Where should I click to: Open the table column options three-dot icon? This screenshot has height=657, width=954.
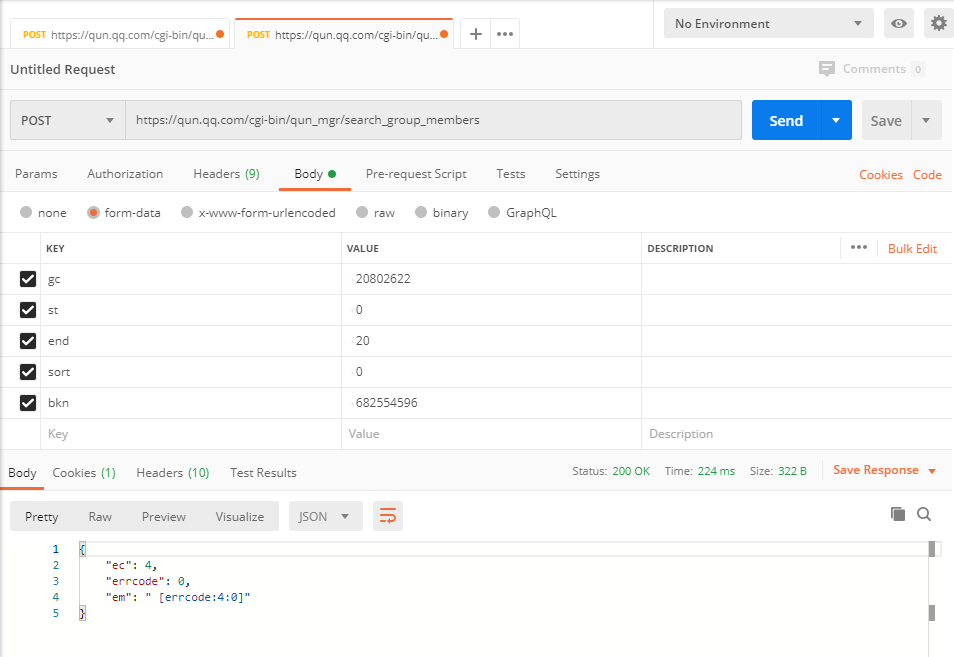click(x=858, y=247)
